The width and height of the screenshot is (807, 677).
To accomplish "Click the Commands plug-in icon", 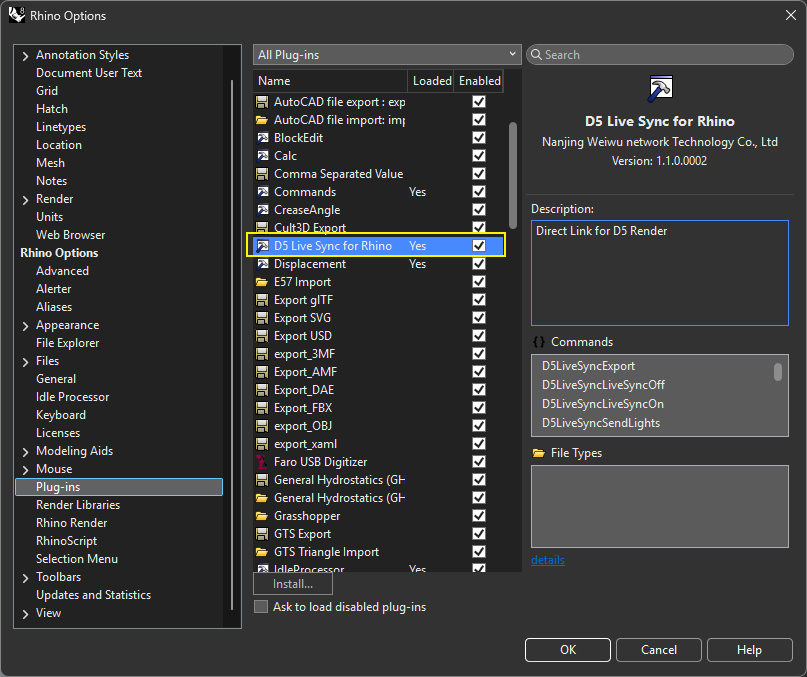I will pyautogui.click(x=262, y=192).
